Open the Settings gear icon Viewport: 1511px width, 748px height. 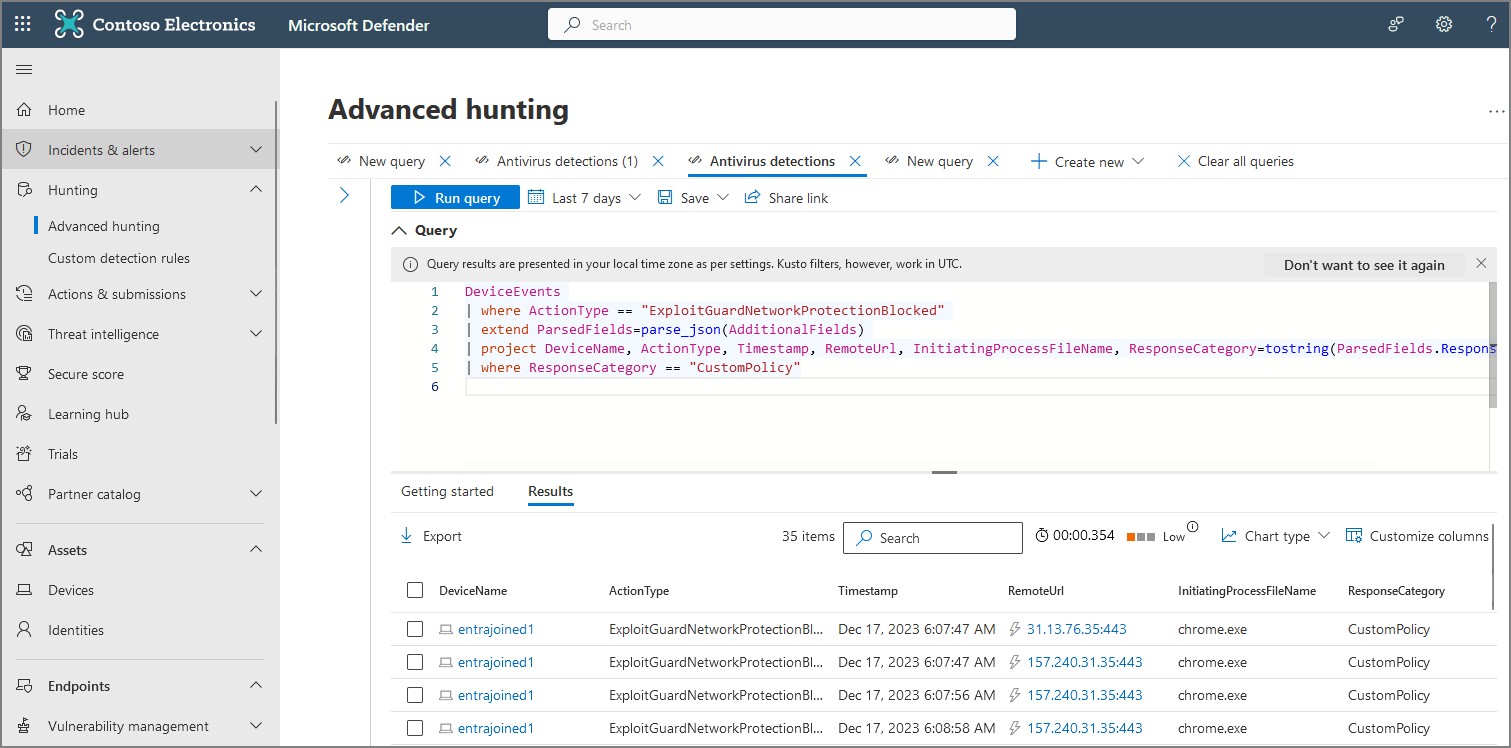pyautogui.click(x=1444, y=24)
